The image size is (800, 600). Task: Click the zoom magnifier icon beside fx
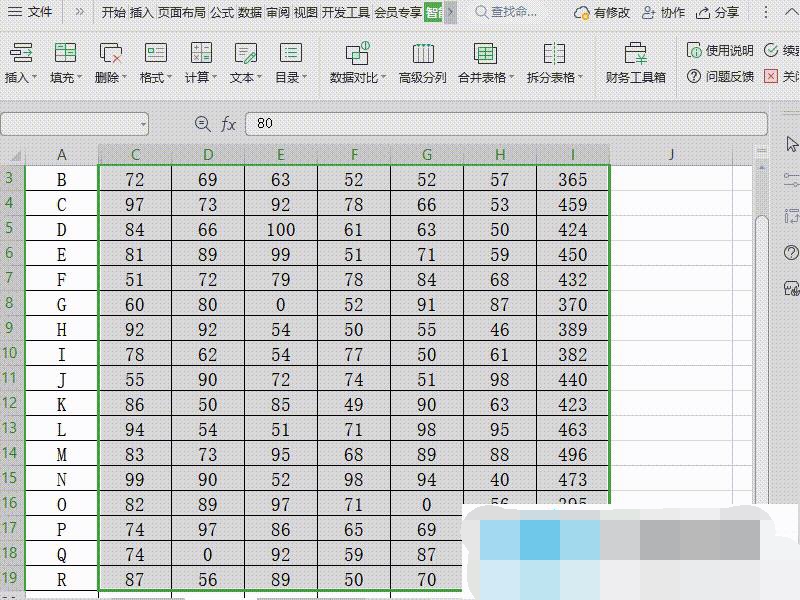coord(203,123)
